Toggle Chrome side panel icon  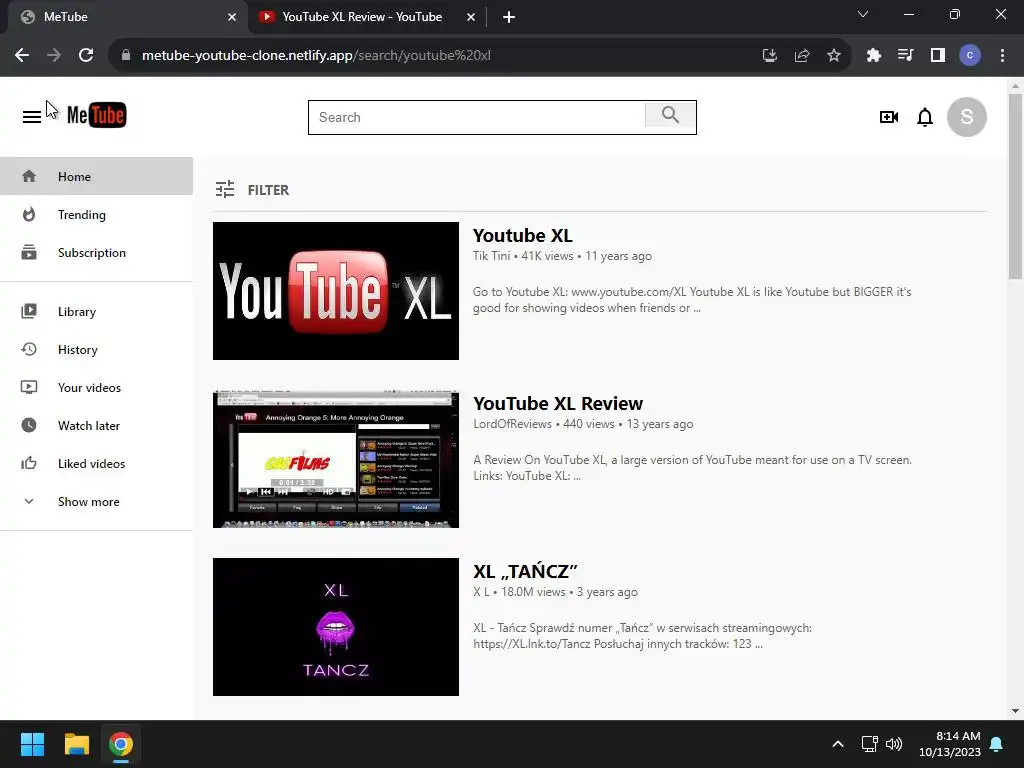(938, 56)
